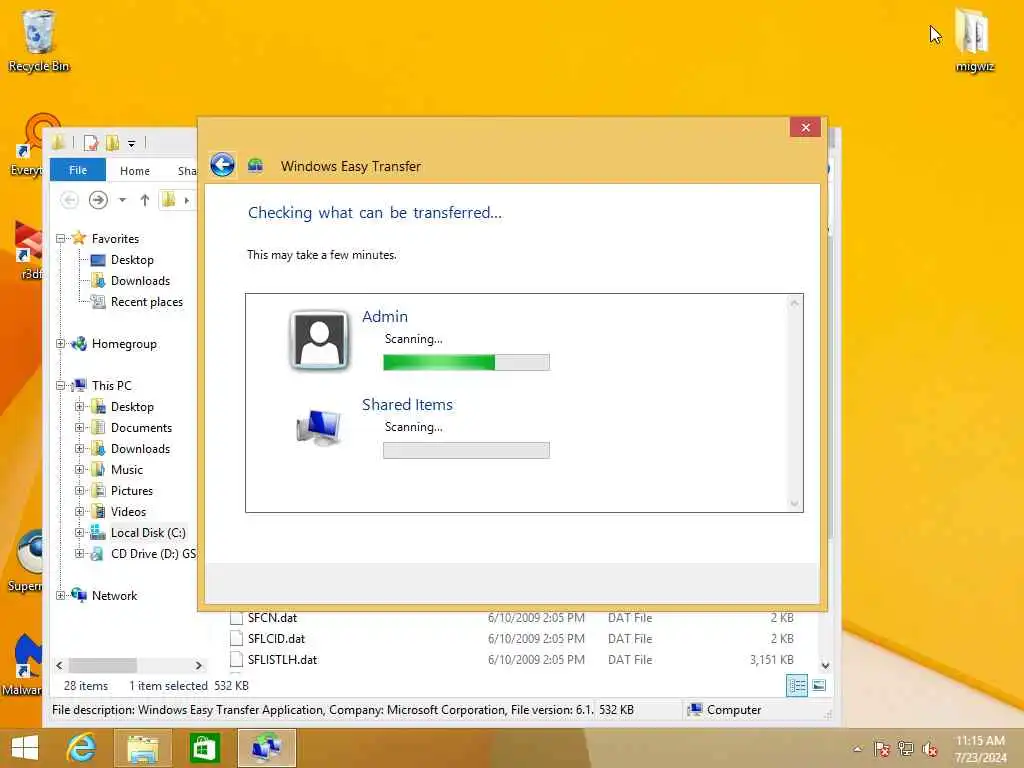This screenshot has width=1024, height=768.
Task: Click Shared Items scanning progress bar
Action: [x=466, y=451]
